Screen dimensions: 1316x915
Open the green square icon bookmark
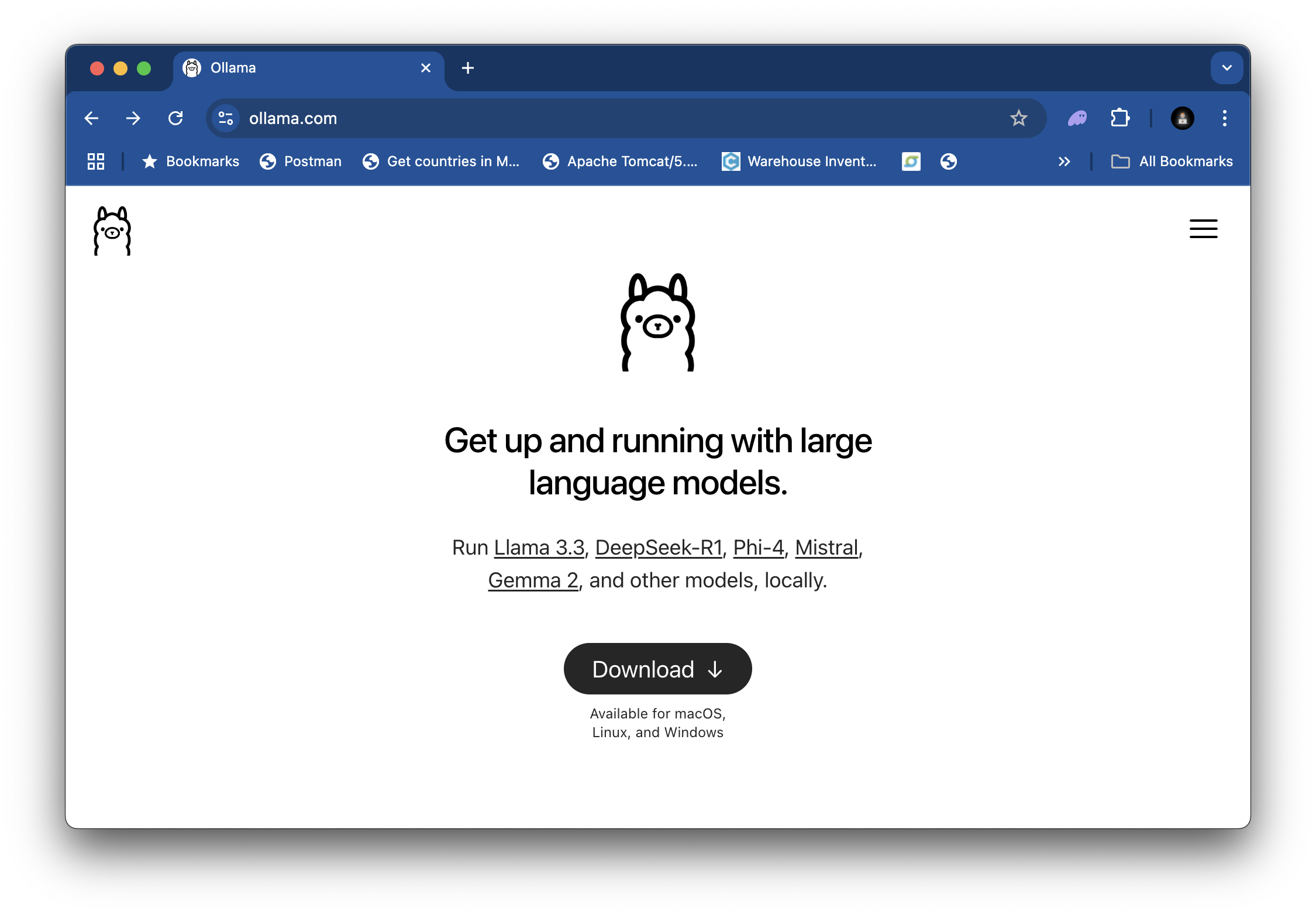coord(911,161)
